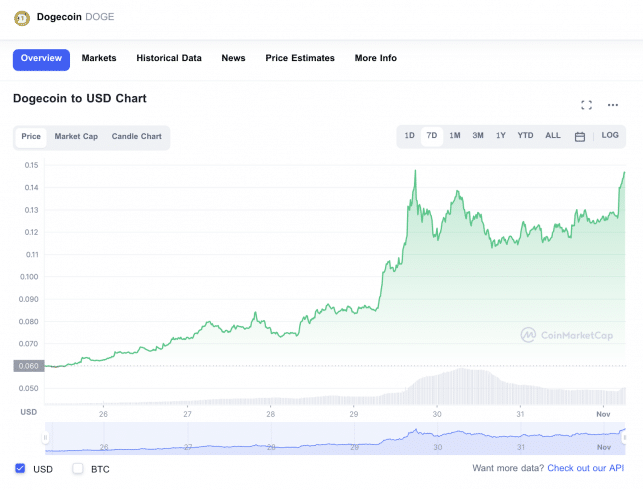The height and width of the screenshot is (490, 643).
Task: Open the three-dot chart options menu
Action: click(613, 105)
